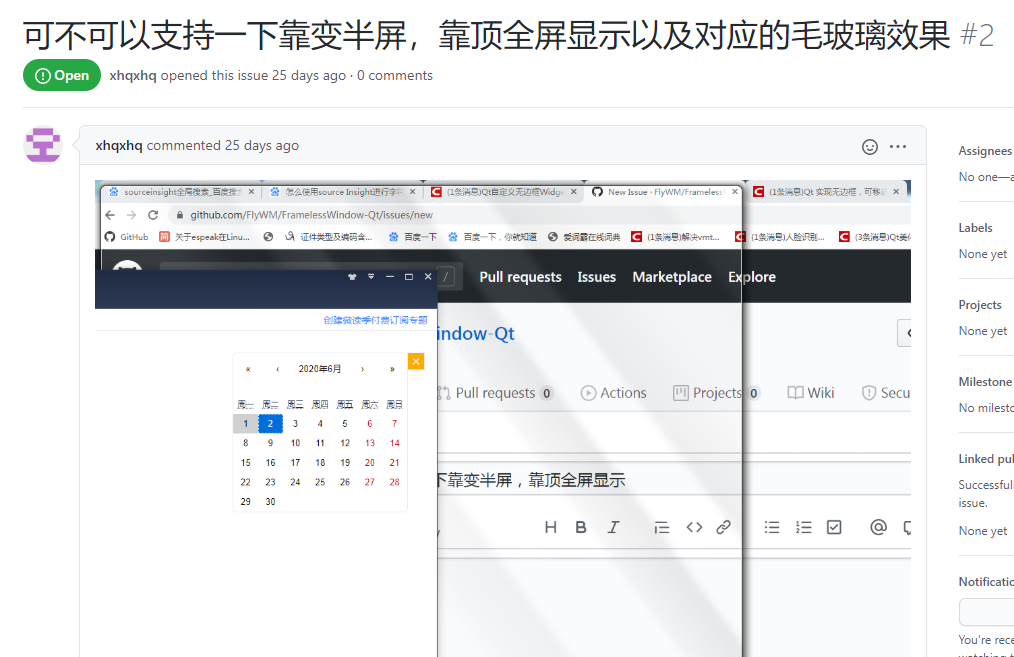The height and width of the screenshot is (657, 1014).
Task: Select date 15 in the June 2020 calendar
Action: (245, 462)
